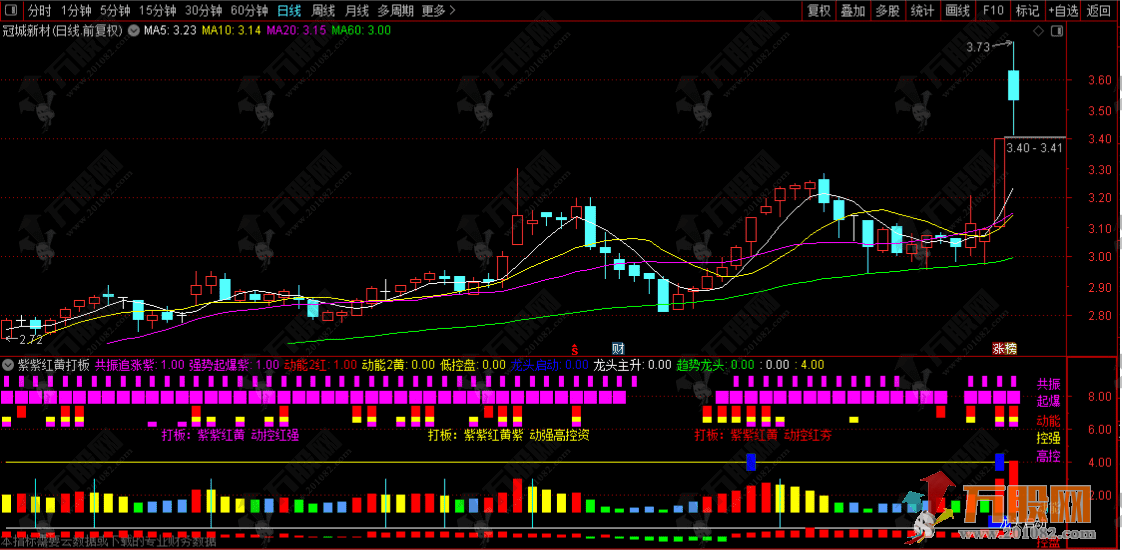
Task: Click the MA5: 3.23 label
Action: tap(170, 31)
